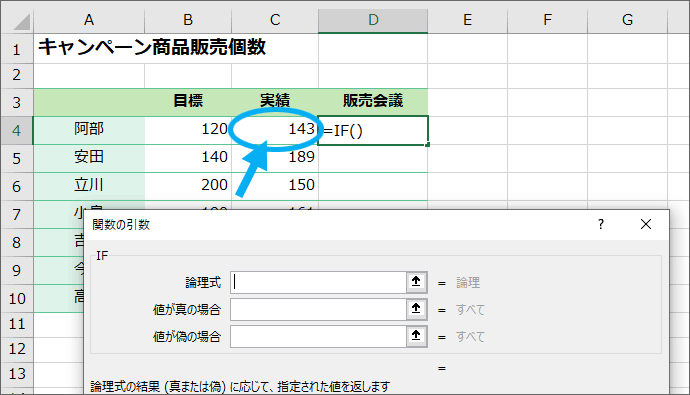Click the 目標 header cell

coord(188,102)
